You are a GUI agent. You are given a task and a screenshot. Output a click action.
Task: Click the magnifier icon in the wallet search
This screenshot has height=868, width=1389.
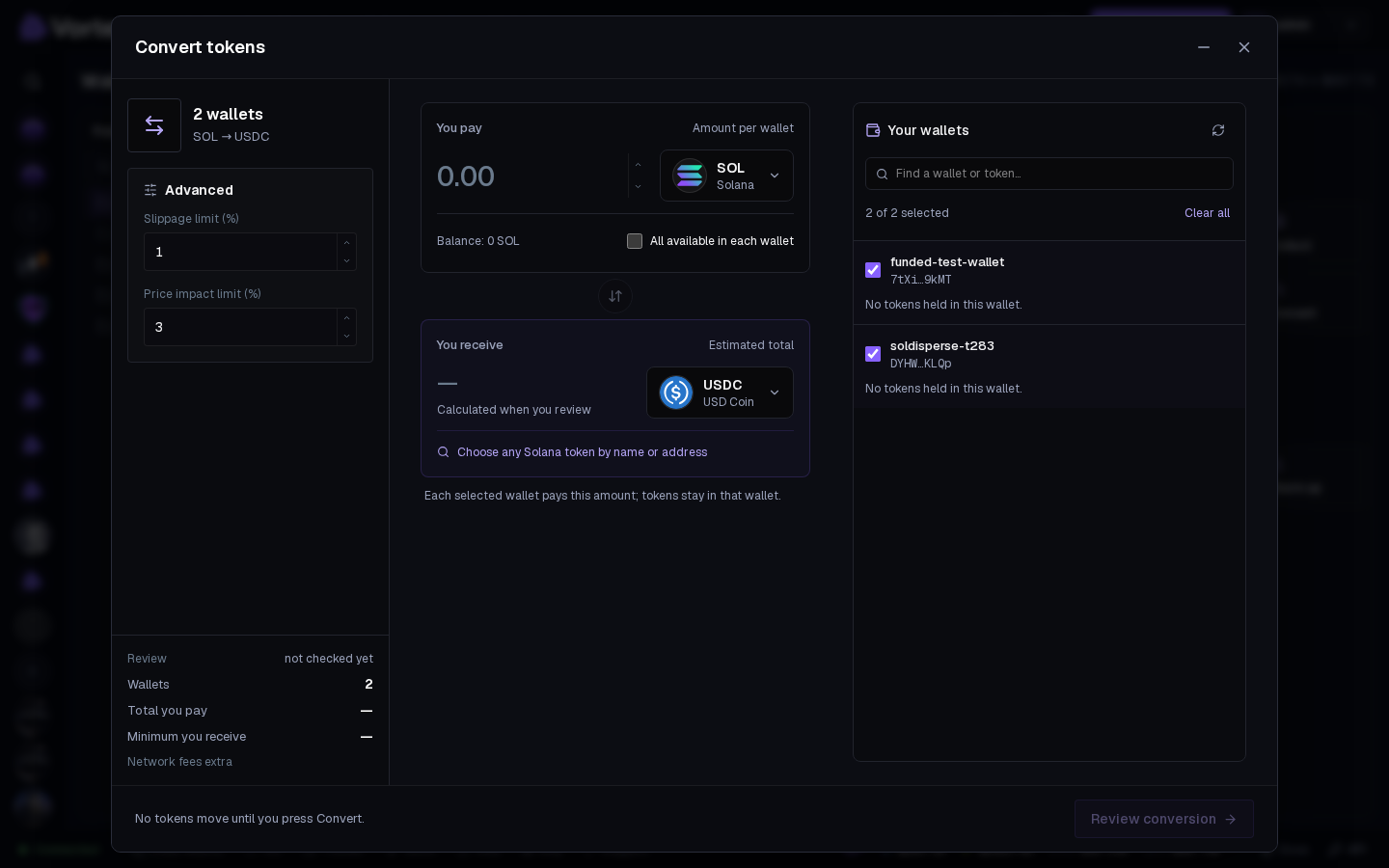[x=882, y=175]
